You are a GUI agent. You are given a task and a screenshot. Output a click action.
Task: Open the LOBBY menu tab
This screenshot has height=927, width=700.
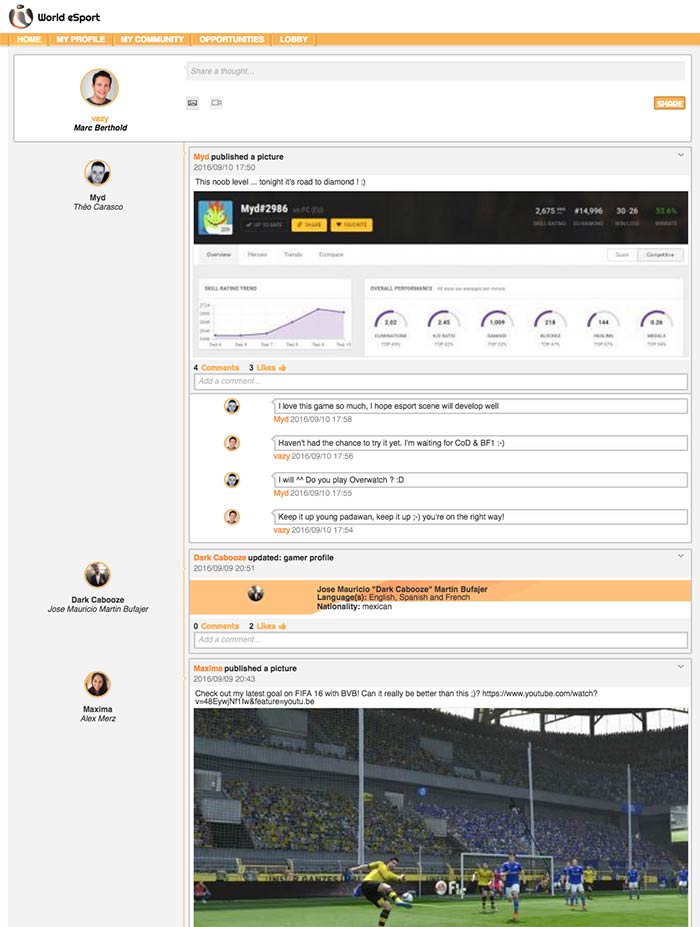click(294, 39)
